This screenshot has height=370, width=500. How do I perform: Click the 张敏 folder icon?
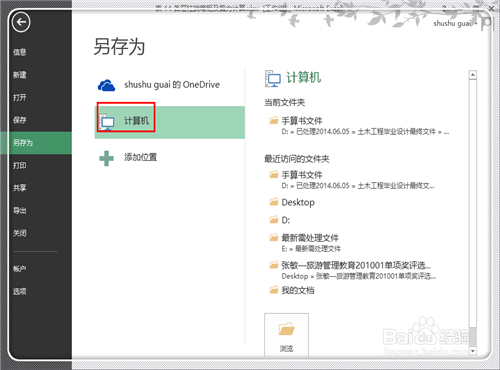274,265
